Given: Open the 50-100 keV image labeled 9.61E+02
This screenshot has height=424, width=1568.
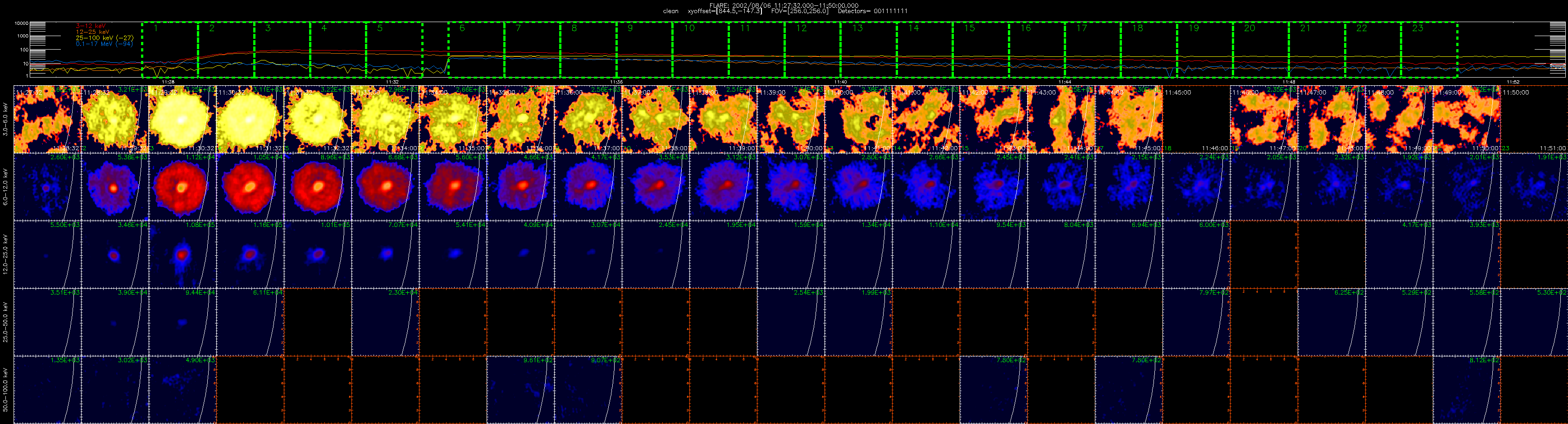Looking at the screenshot, I should click(x=520, y=390).
